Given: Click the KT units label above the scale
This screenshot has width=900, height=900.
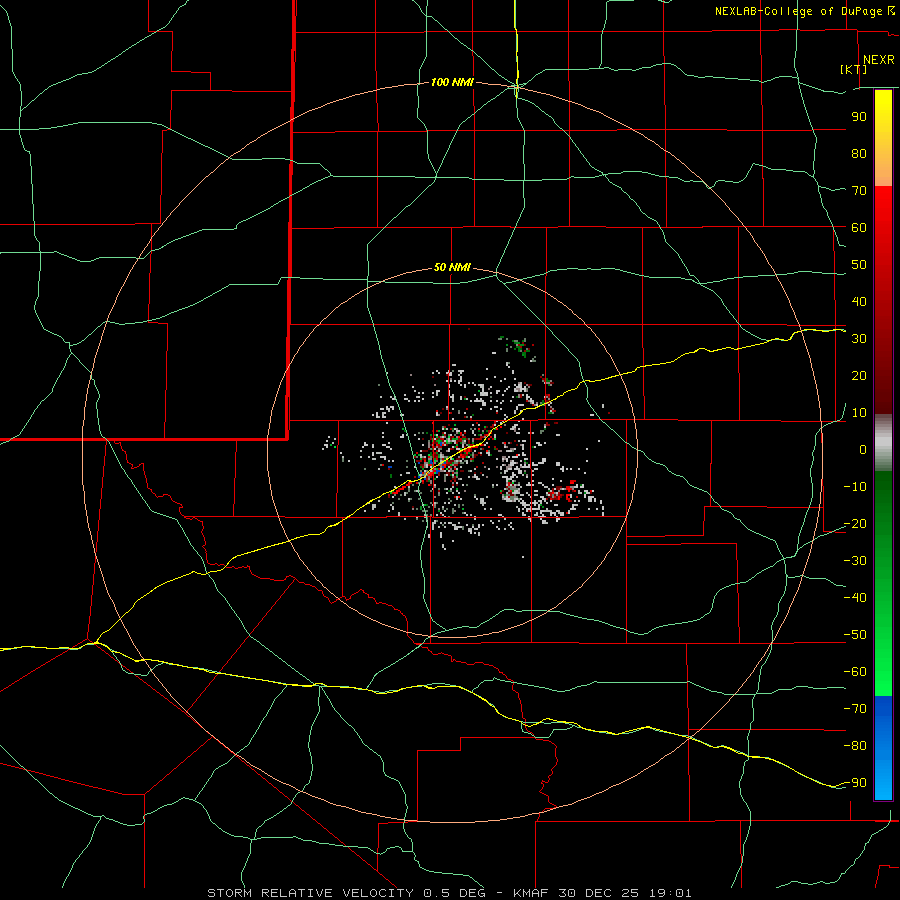Looking at the screenshot, I should click(854, 69).
